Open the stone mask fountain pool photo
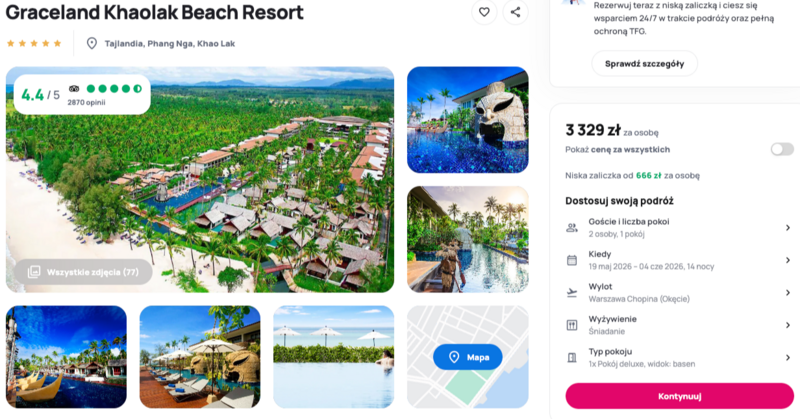This screenshot has width=800, height=419. (468, 120)
